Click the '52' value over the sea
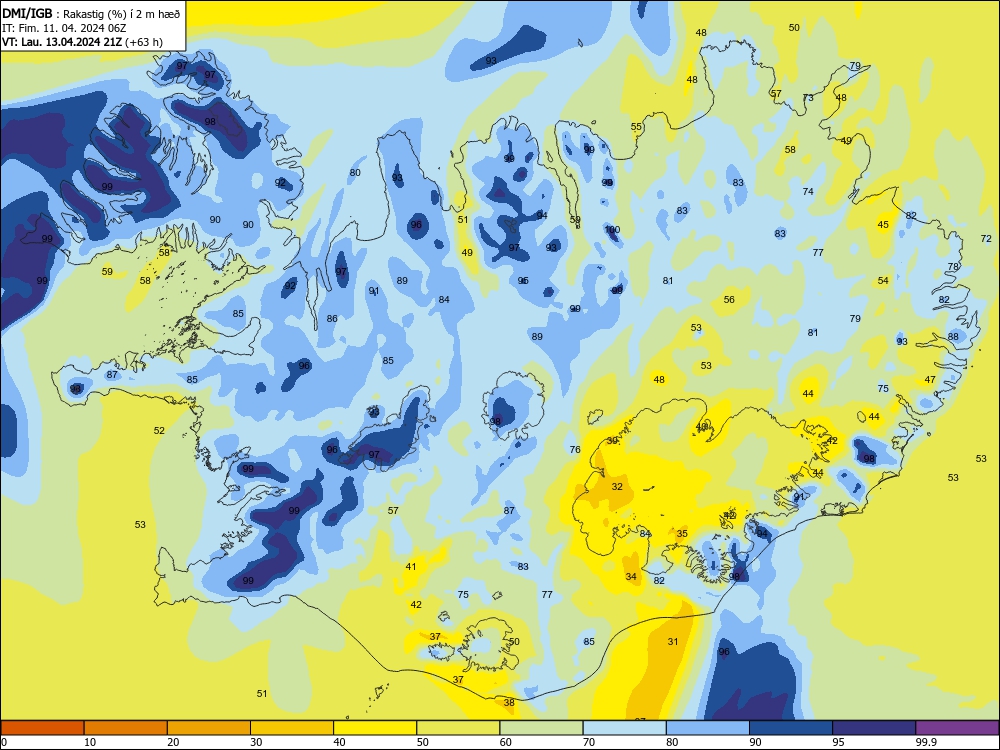This screenshot has height=750, width=1000. tap(159, 430)
